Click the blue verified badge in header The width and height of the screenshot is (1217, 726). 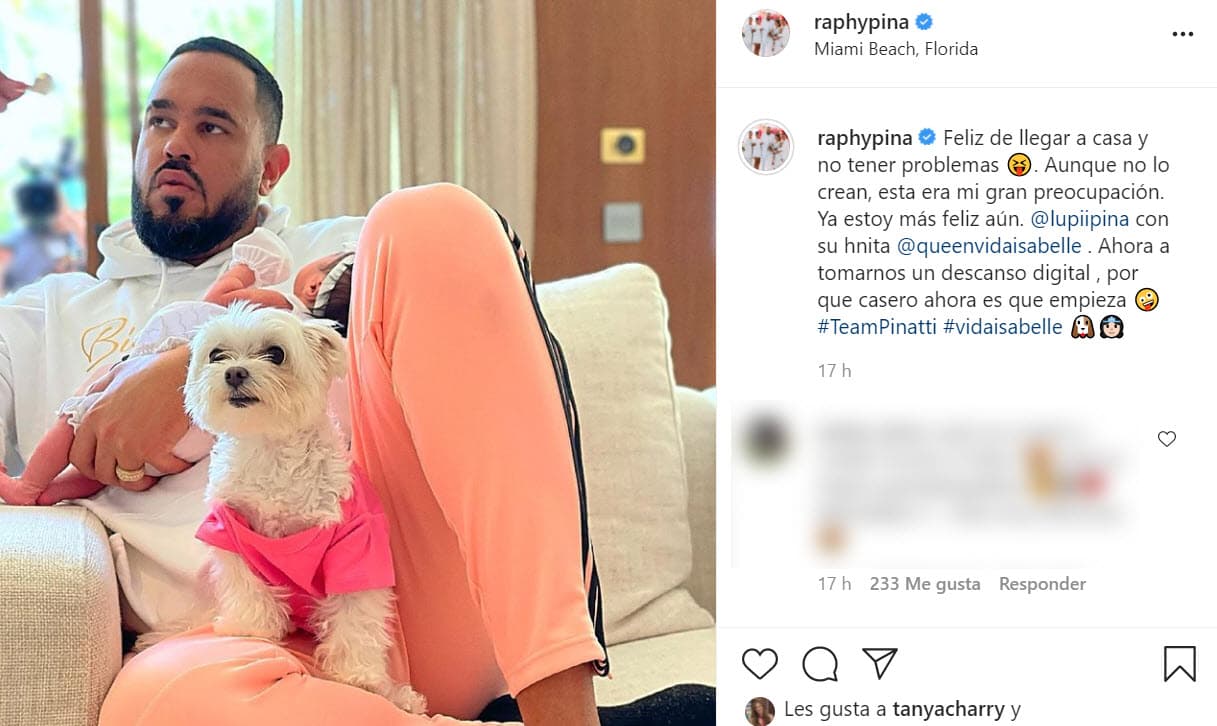(924, 22)
